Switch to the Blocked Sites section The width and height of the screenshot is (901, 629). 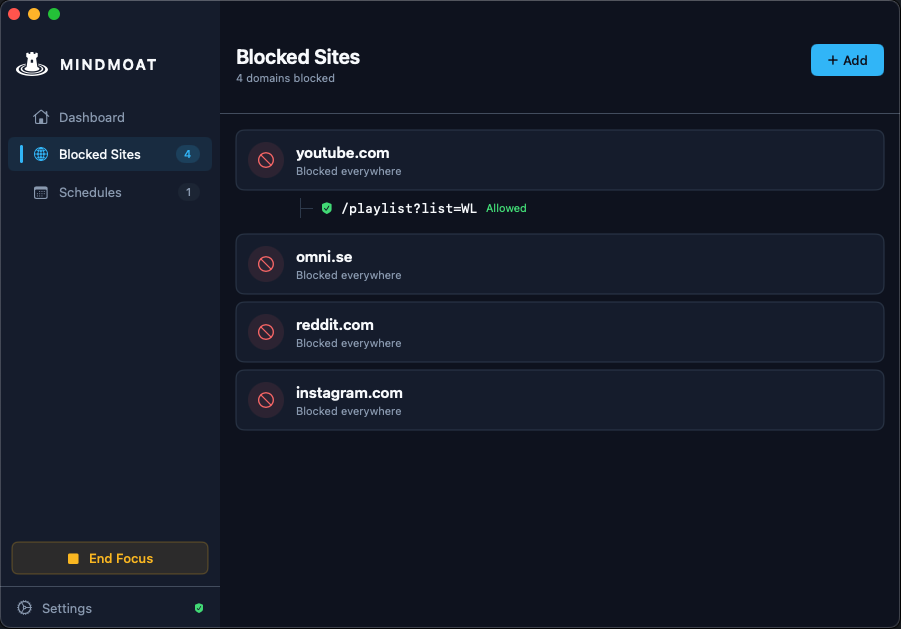pyautogui.click(x=97, y=154)
